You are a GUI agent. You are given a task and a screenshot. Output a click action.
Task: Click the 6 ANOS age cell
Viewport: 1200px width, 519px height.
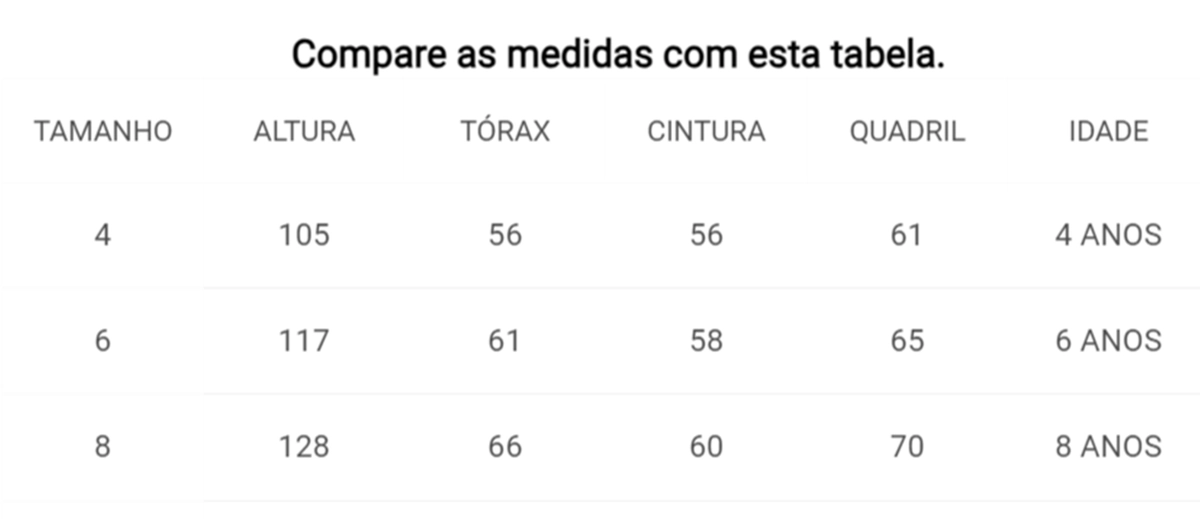point(1108,340)
